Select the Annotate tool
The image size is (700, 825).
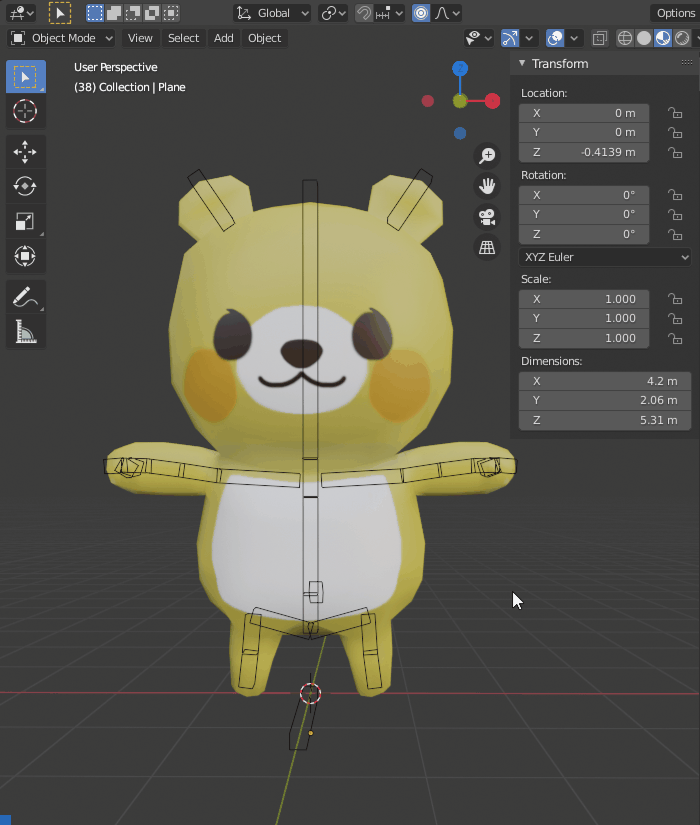point(25,297)
